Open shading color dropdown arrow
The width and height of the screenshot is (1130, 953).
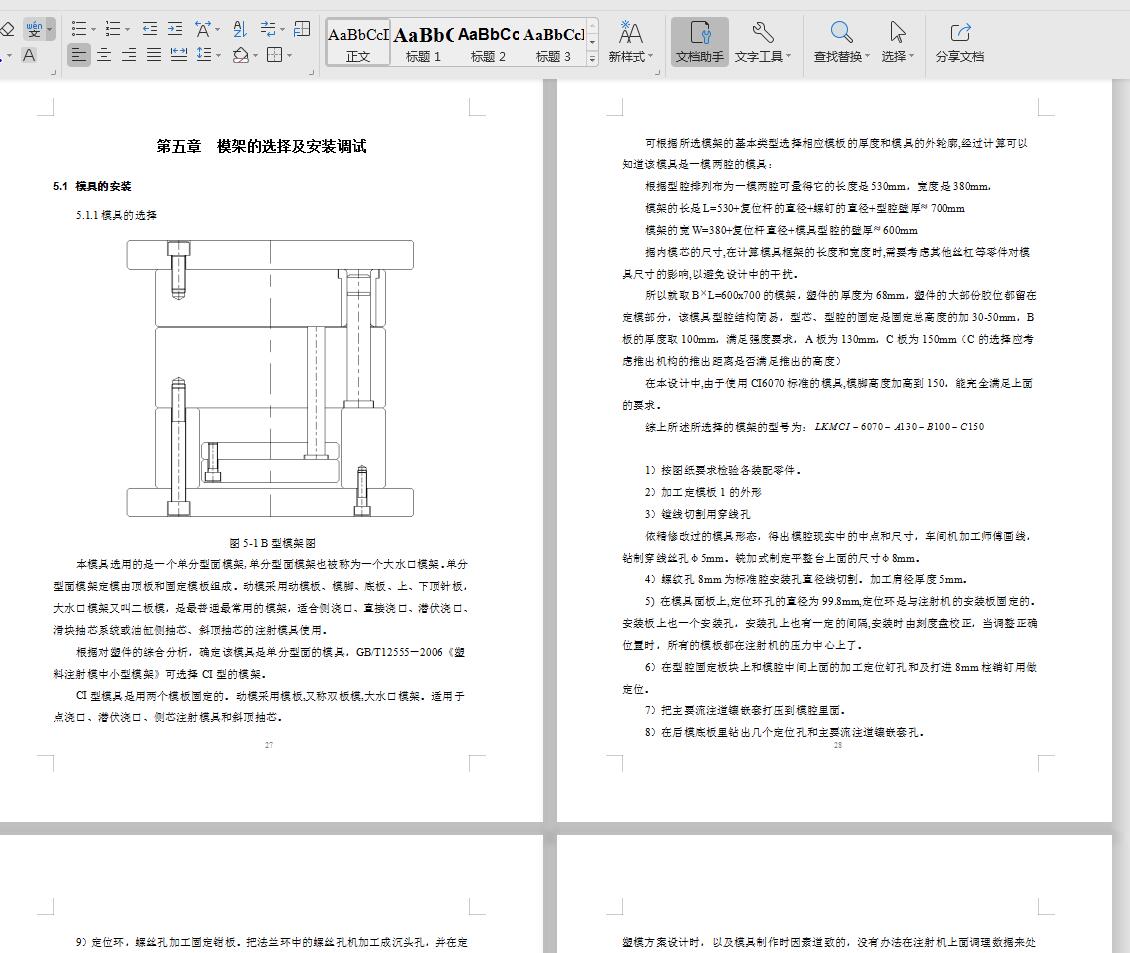coord(255,55)
